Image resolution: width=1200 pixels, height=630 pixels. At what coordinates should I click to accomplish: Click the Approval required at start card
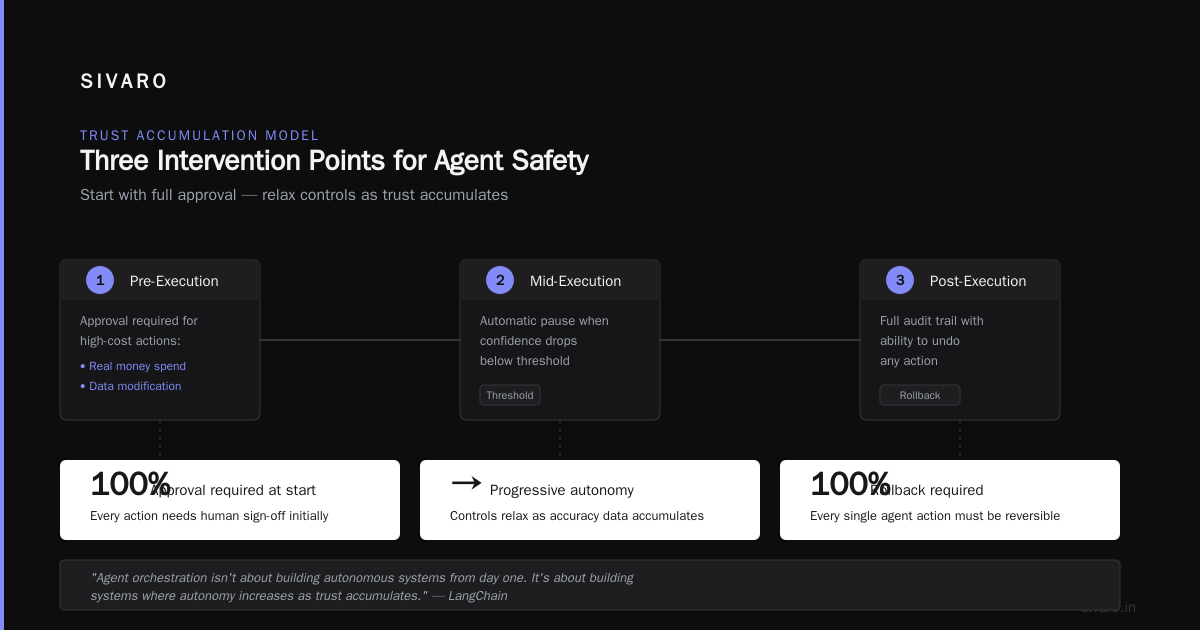tap(230, 500)
